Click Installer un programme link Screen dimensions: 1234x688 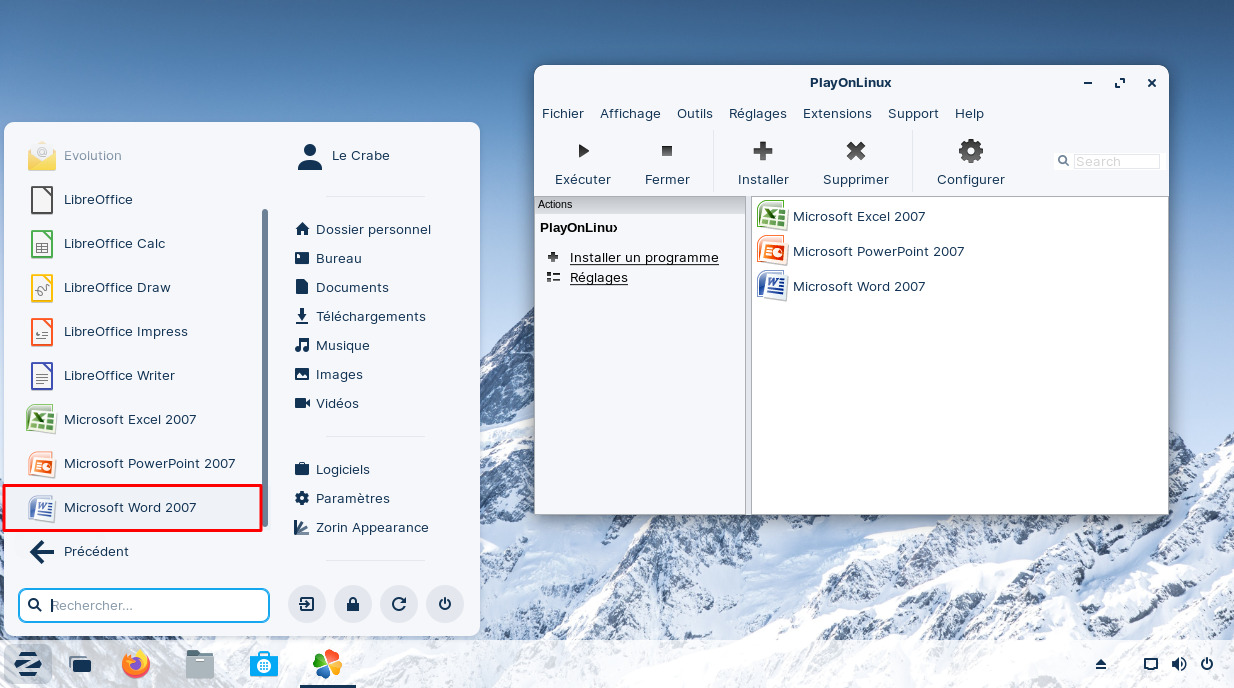644,257
